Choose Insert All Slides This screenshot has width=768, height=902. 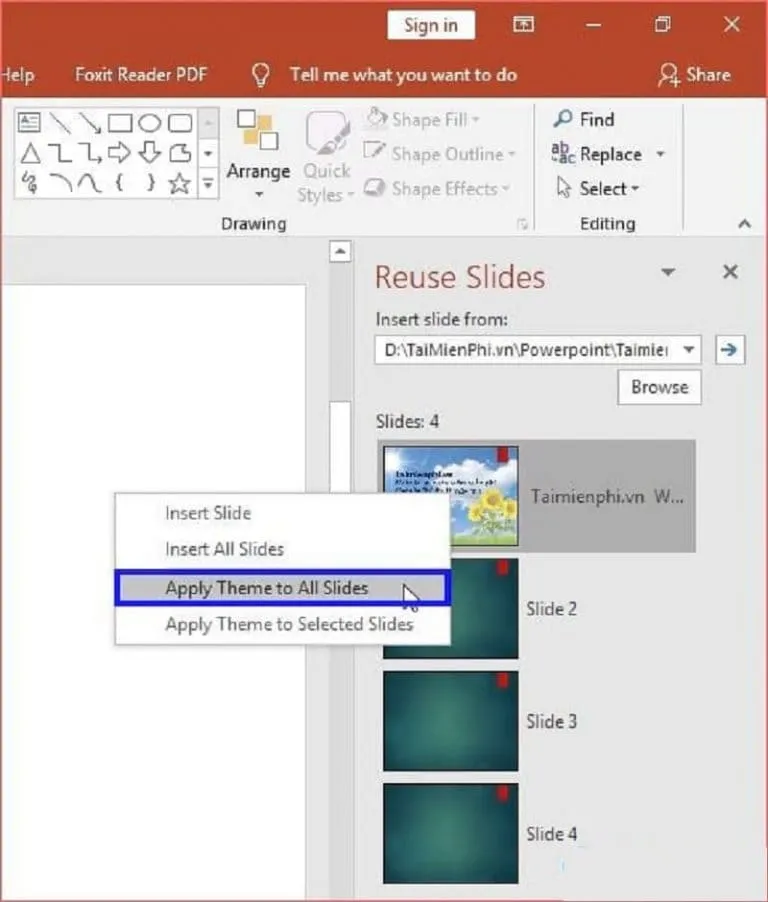(x=282, y=549)
